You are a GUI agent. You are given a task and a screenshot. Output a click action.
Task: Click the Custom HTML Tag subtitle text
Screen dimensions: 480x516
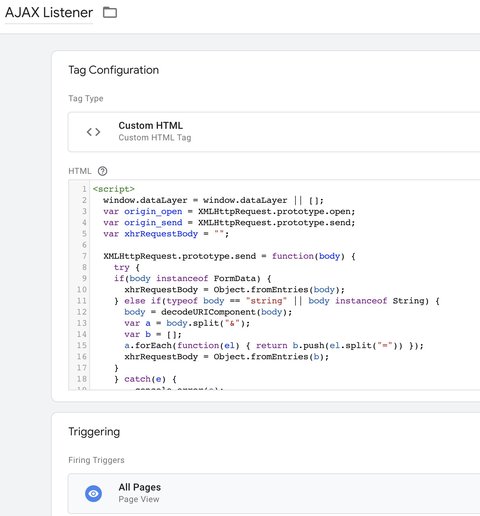coord(155,138)
